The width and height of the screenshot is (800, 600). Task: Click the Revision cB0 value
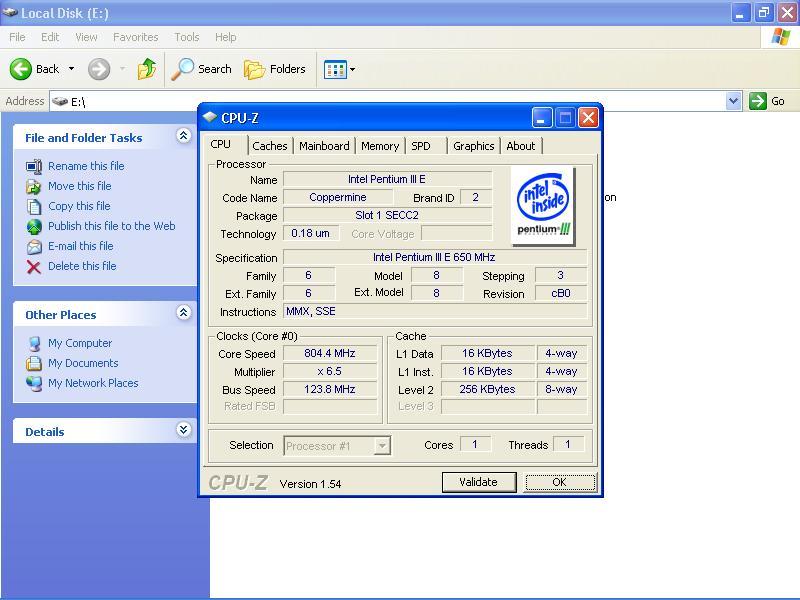coord(561,293)
